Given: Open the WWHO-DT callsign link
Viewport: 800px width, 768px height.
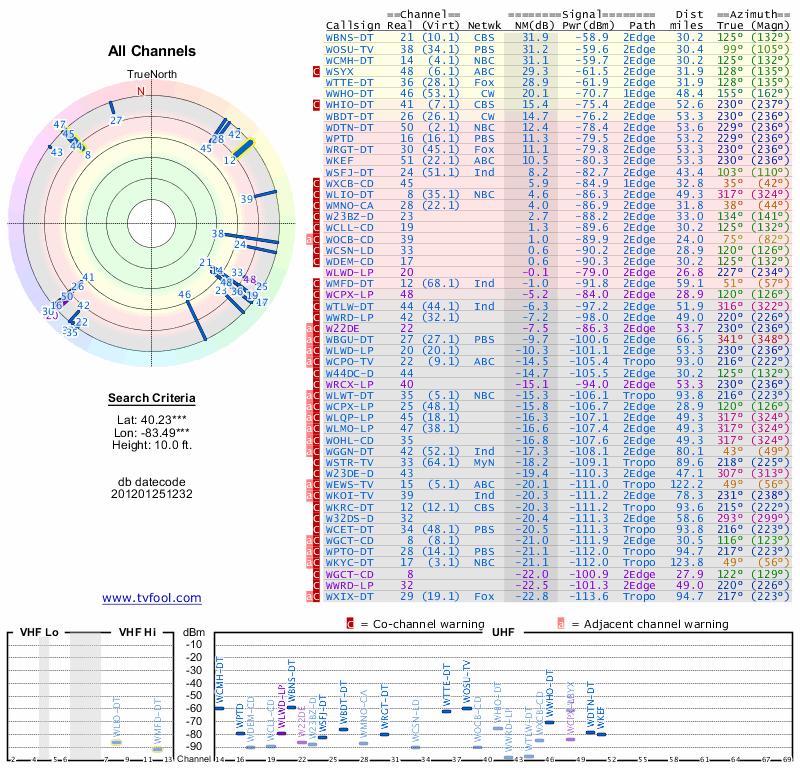Looking at the screenshot, I should coord(349,94).
